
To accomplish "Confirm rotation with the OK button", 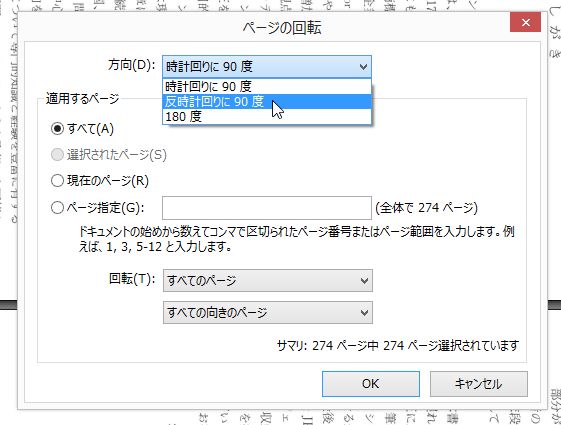I will [x=371, y=384].
